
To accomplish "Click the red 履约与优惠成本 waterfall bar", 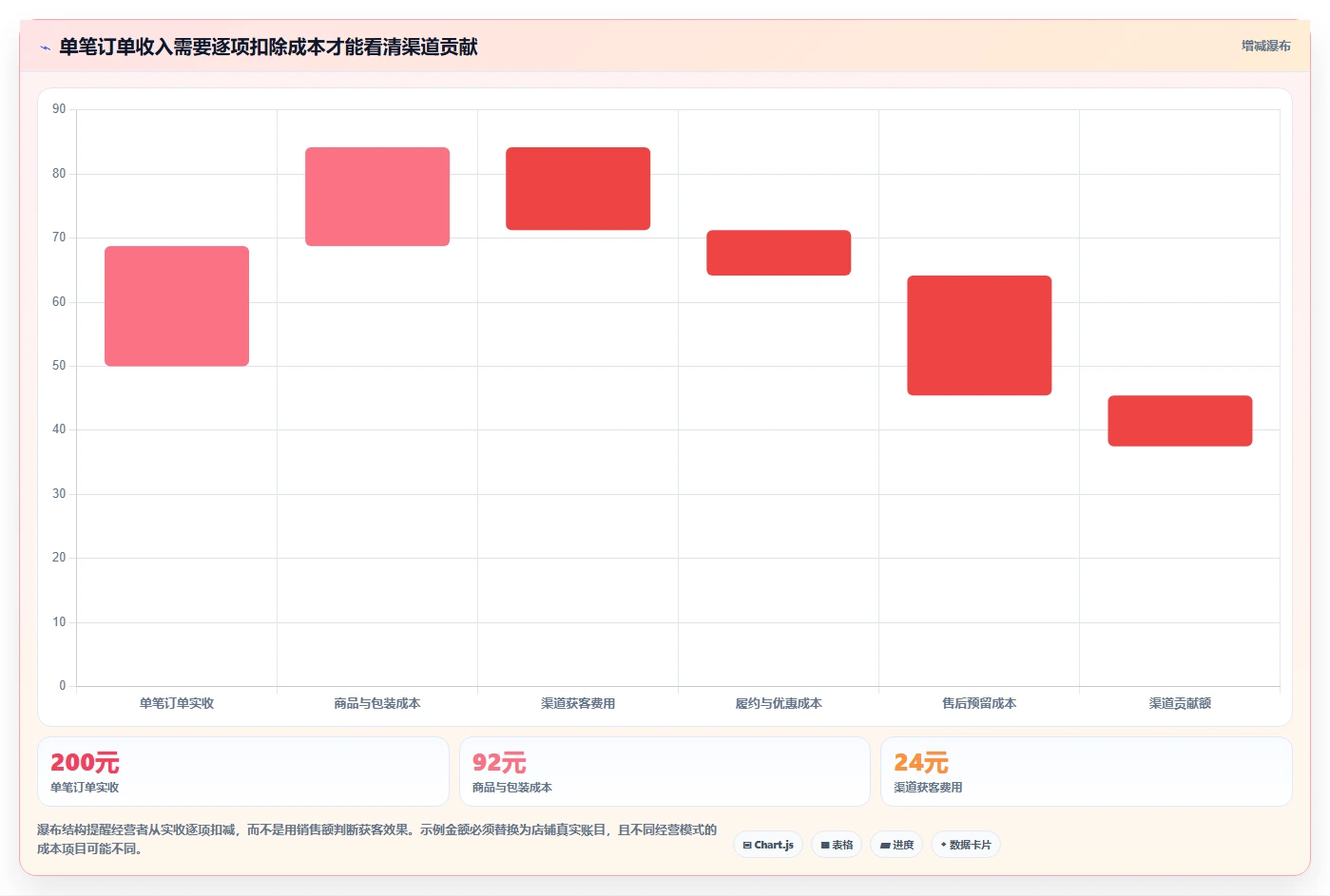I will 779,253.
